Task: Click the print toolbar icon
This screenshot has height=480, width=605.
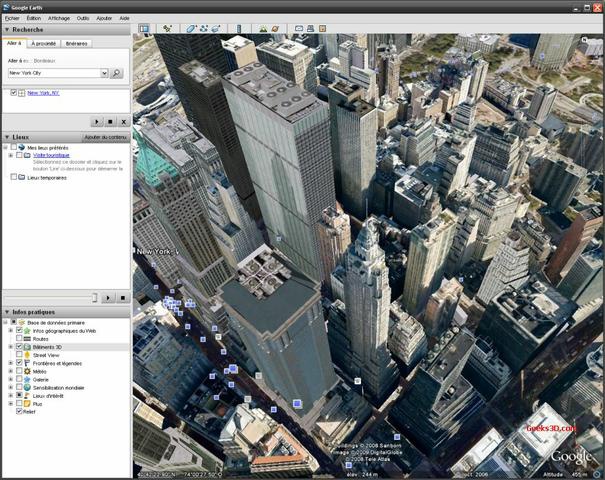Action: [x=311, y=29]
